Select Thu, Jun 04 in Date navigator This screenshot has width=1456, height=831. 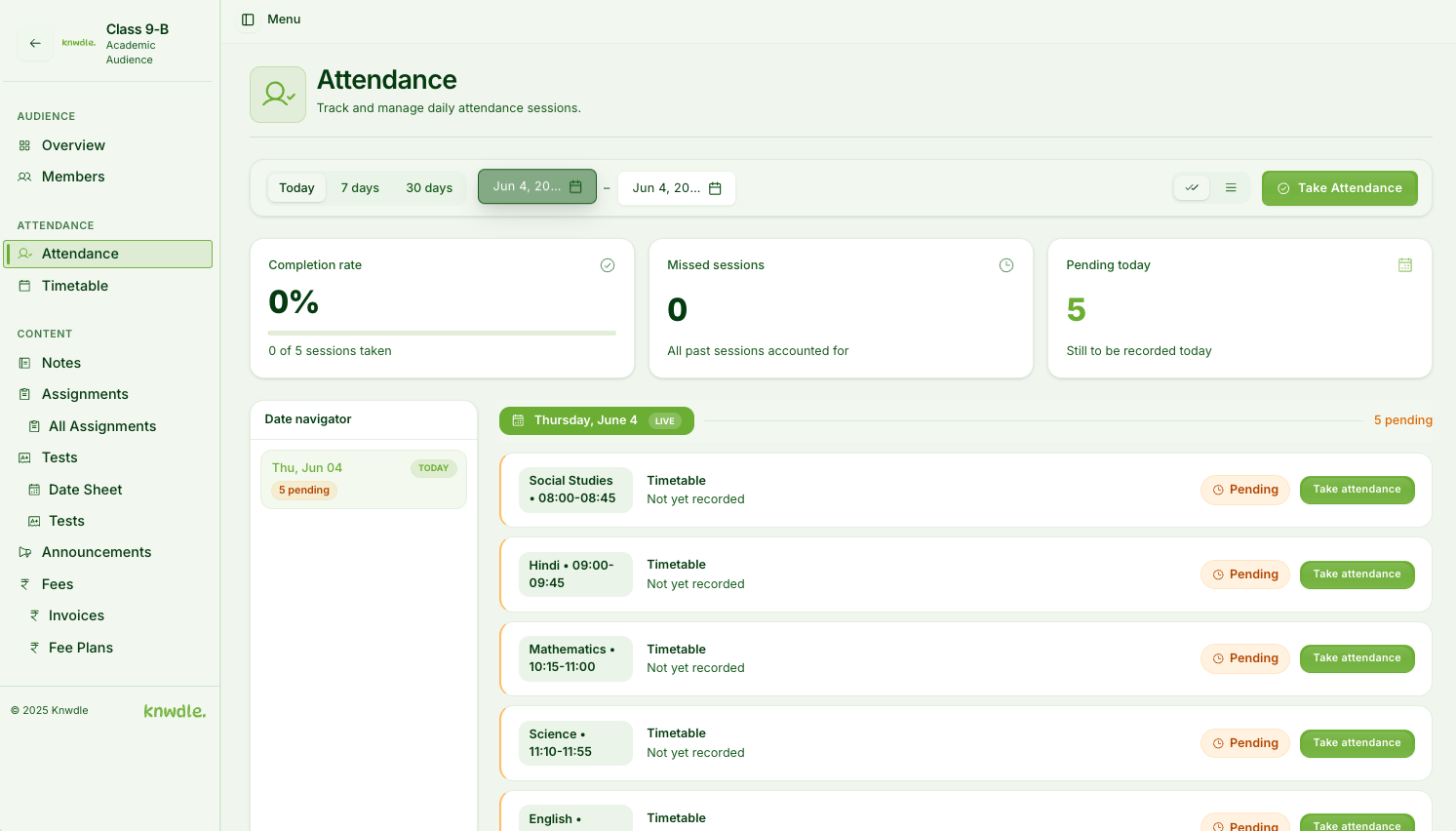pos(364,479)
